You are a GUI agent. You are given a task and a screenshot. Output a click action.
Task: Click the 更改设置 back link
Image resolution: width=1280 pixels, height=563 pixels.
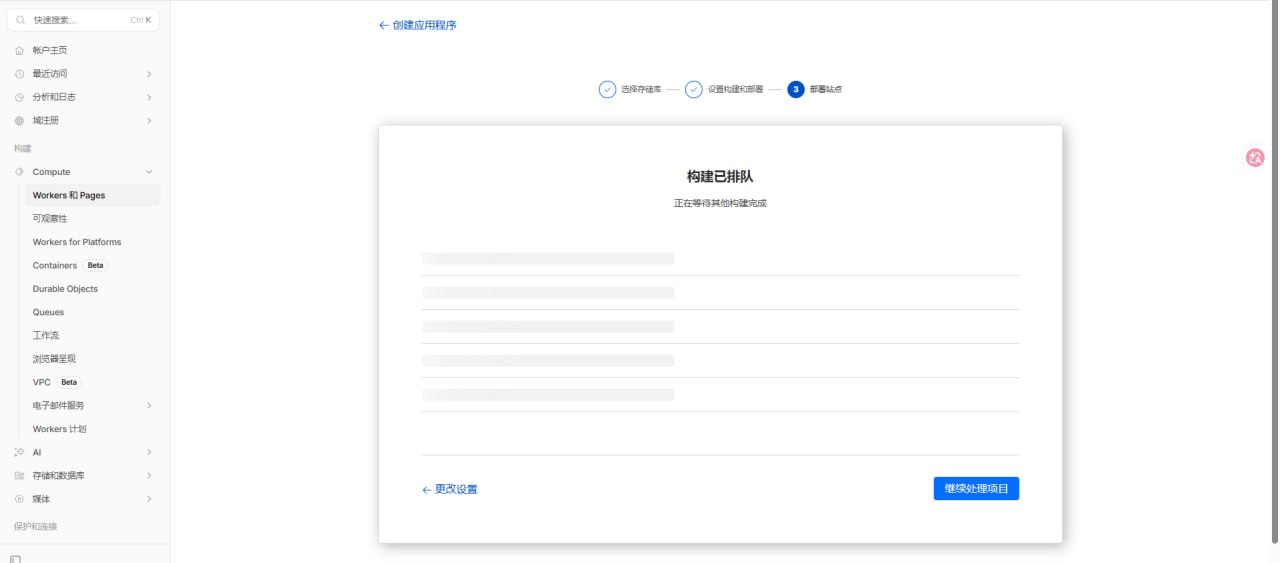tap(450, 490)
